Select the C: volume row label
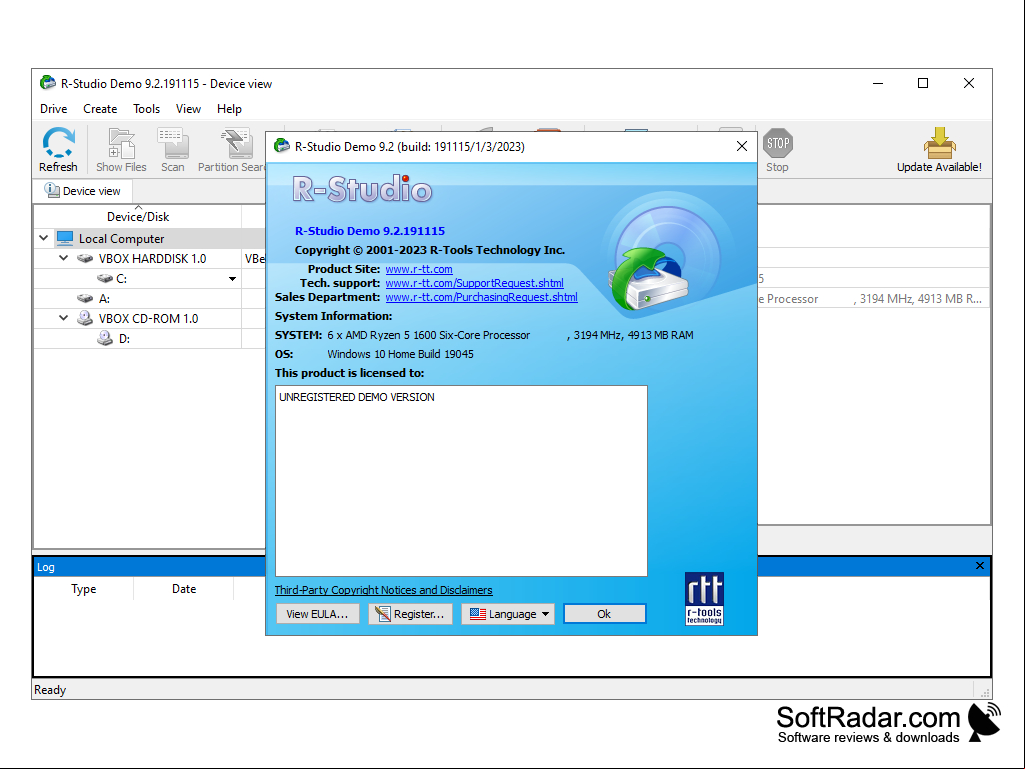Viewport: 1025px width, 769px height. pos(122,279)
